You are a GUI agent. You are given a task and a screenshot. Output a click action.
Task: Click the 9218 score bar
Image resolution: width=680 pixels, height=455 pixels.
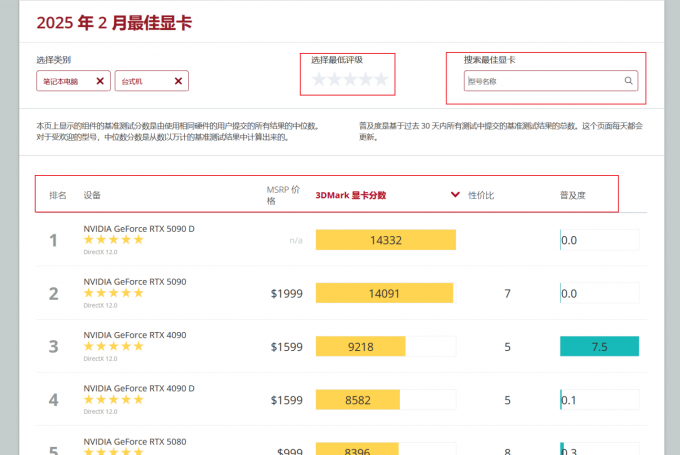(x=360, y=346)
